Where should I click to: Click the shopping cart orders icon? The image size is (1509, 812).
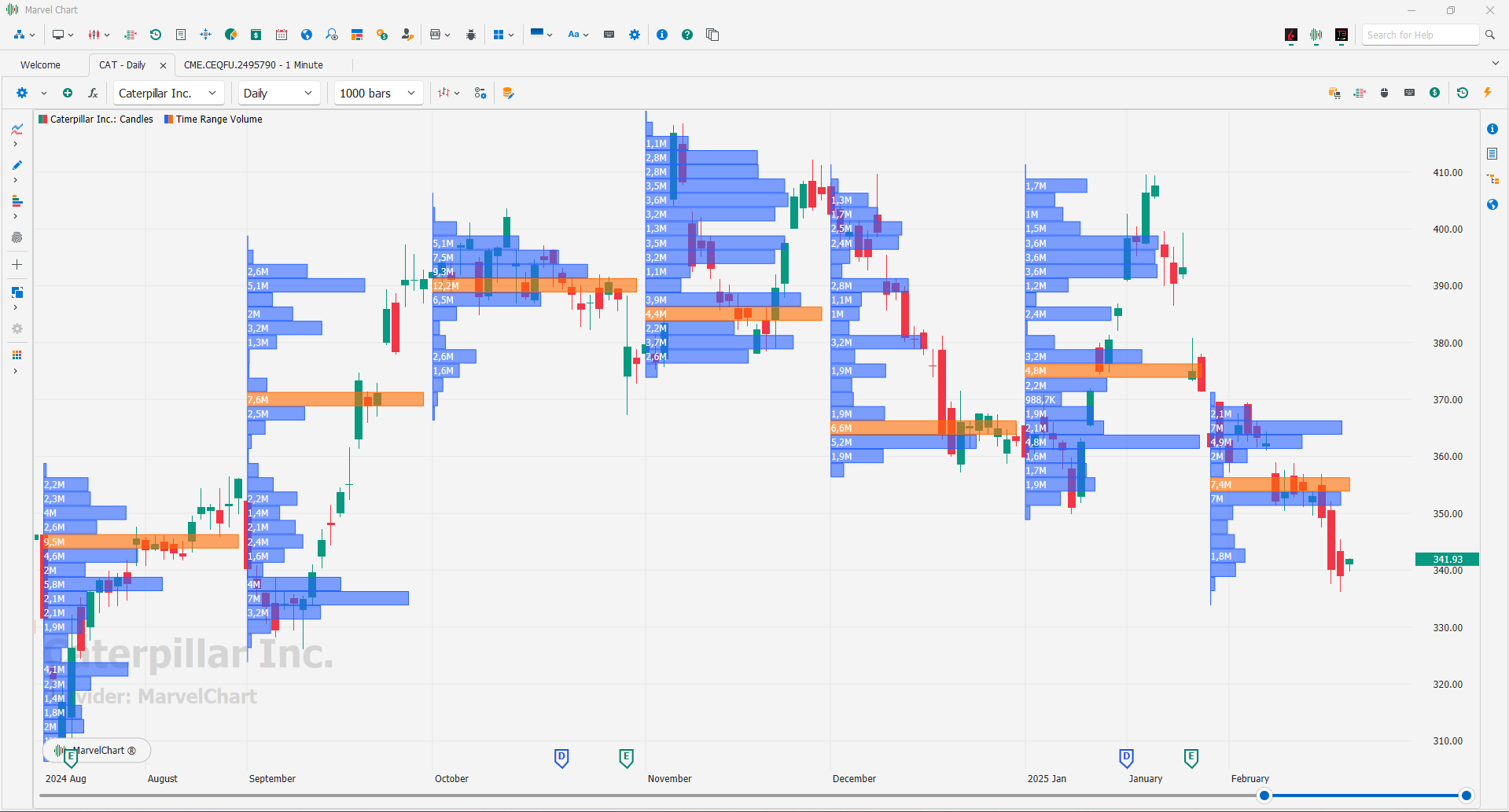point(1334,93)
